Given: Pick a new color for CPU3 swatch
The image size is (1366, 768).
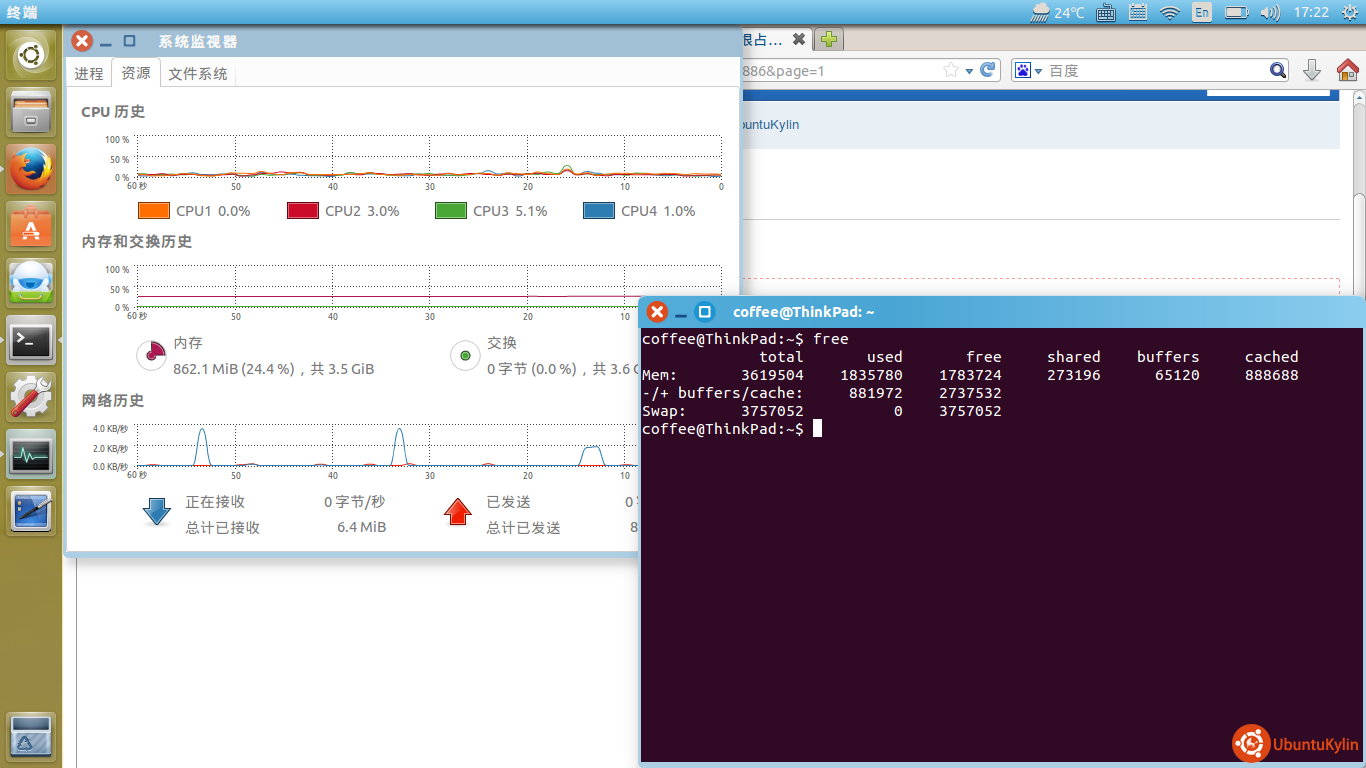Looking at the screenshot, I should point(450,211).
